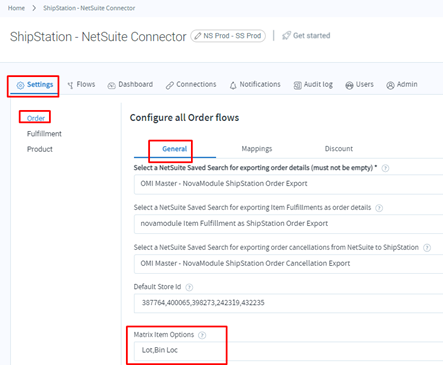Click the Flows branch icon
This screenshot has width=443, height=365.
(x=70, y=86)
